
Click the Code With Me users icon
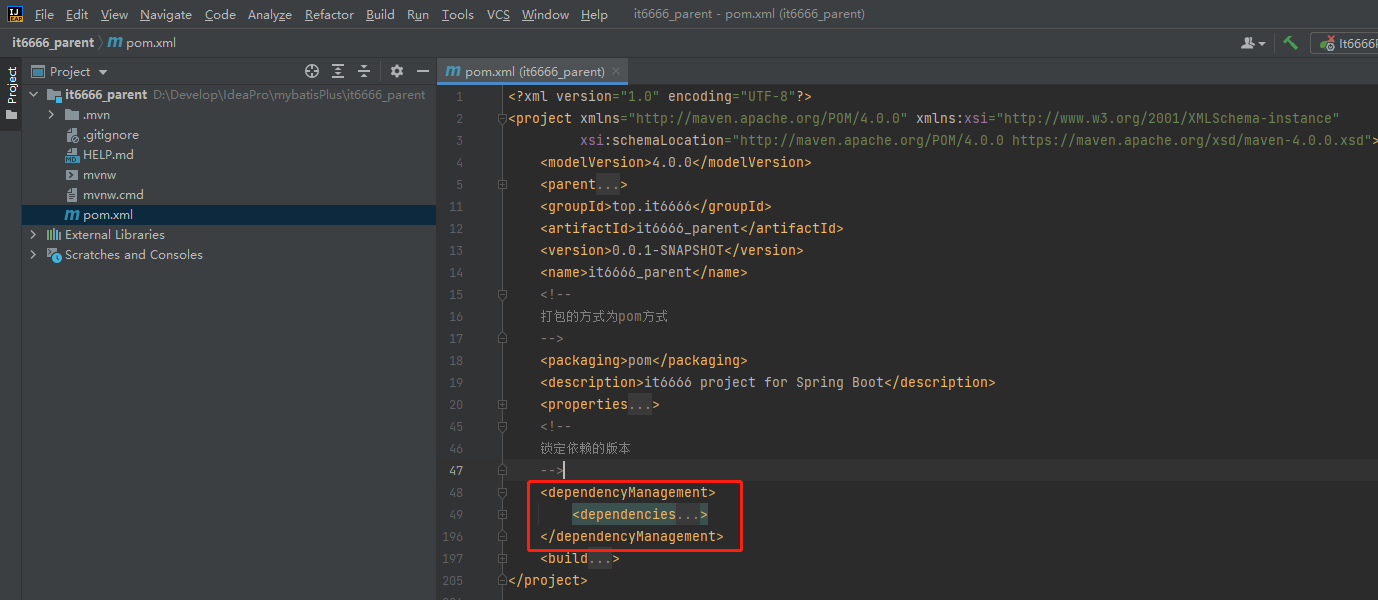click(x=1252, y=43)
